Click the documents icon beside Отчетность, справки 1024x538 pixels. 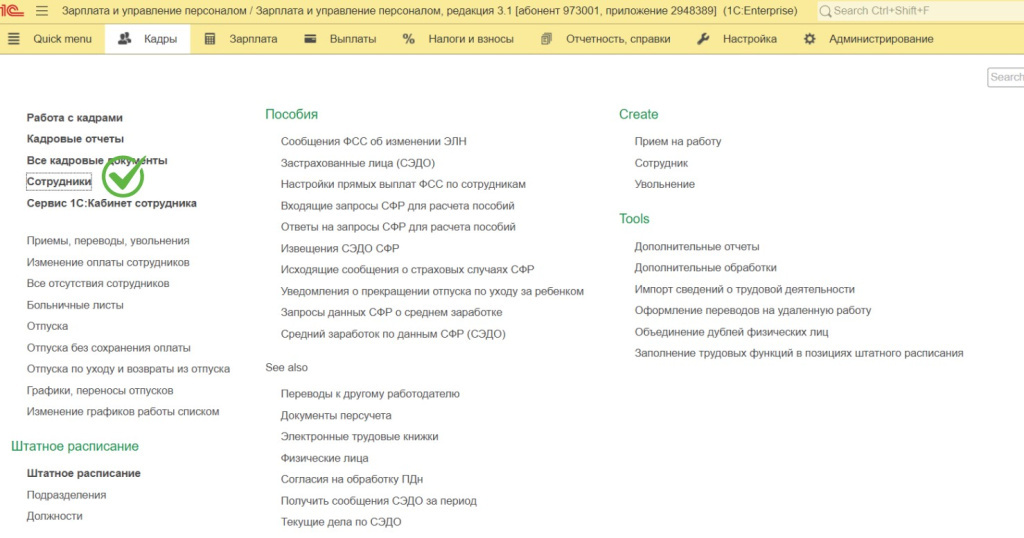click(547, 39)
